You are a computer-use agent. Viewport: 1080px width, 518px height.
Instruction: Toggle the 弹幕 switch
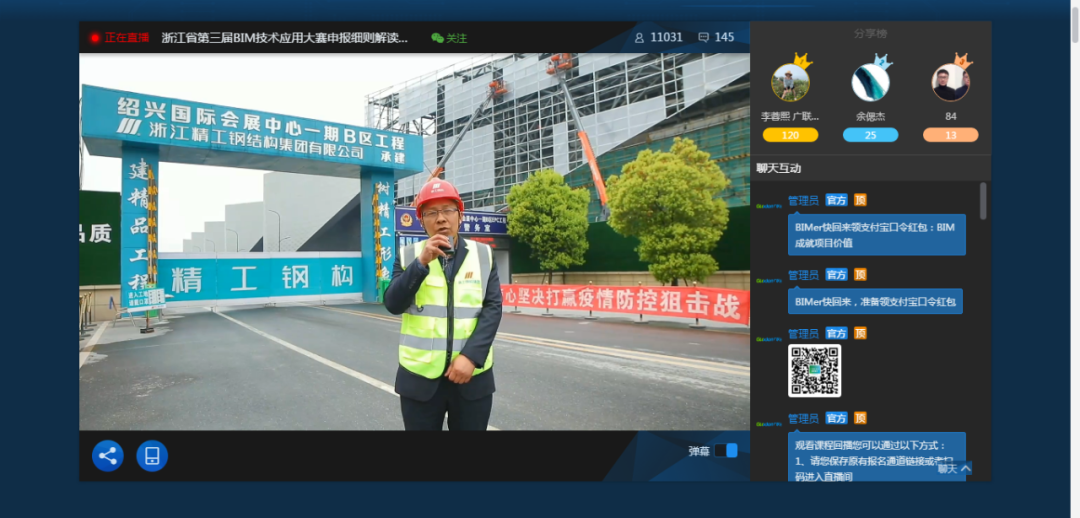click(726, 450)
